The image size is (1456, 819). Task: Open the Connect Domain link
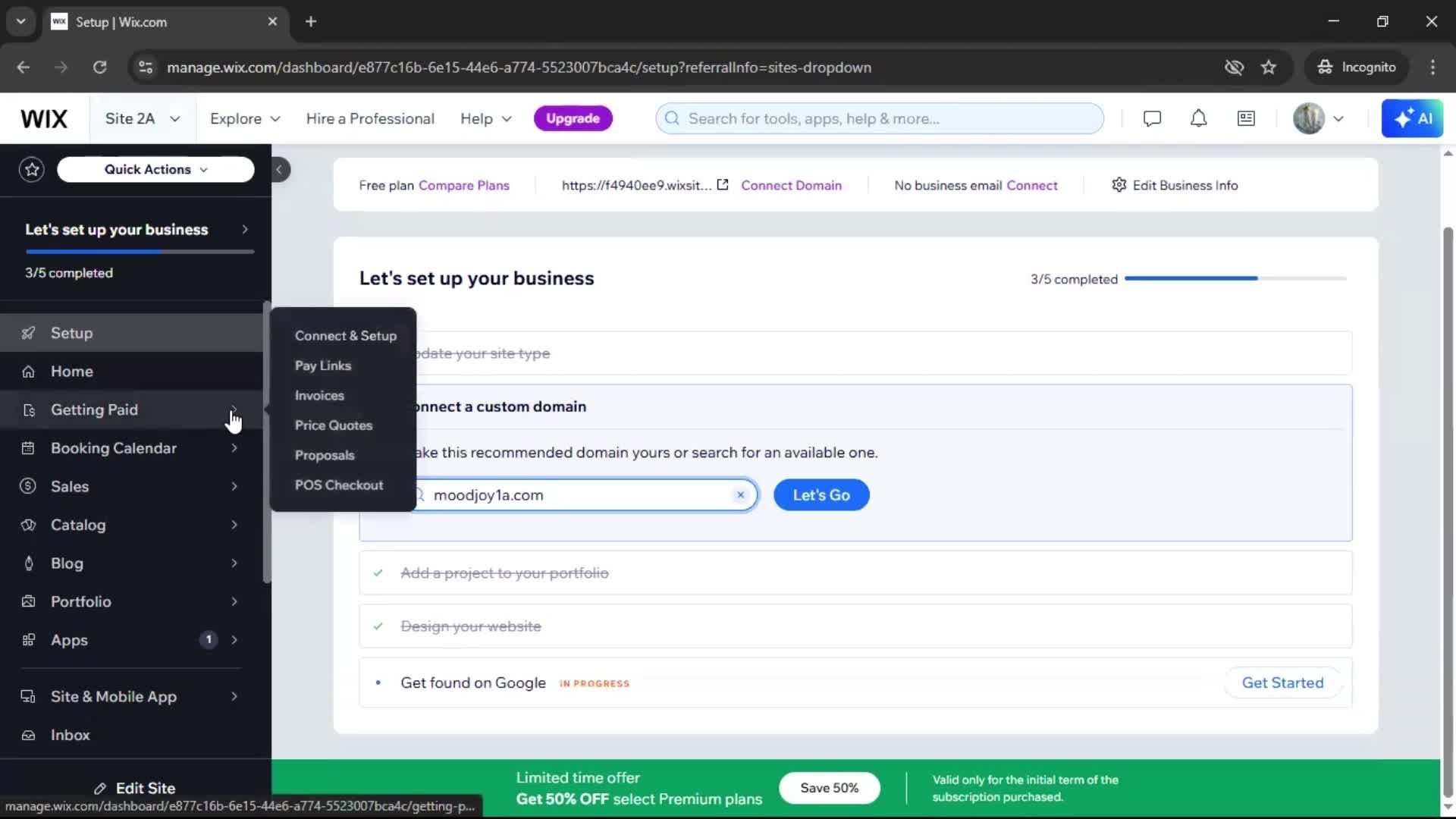791,185
